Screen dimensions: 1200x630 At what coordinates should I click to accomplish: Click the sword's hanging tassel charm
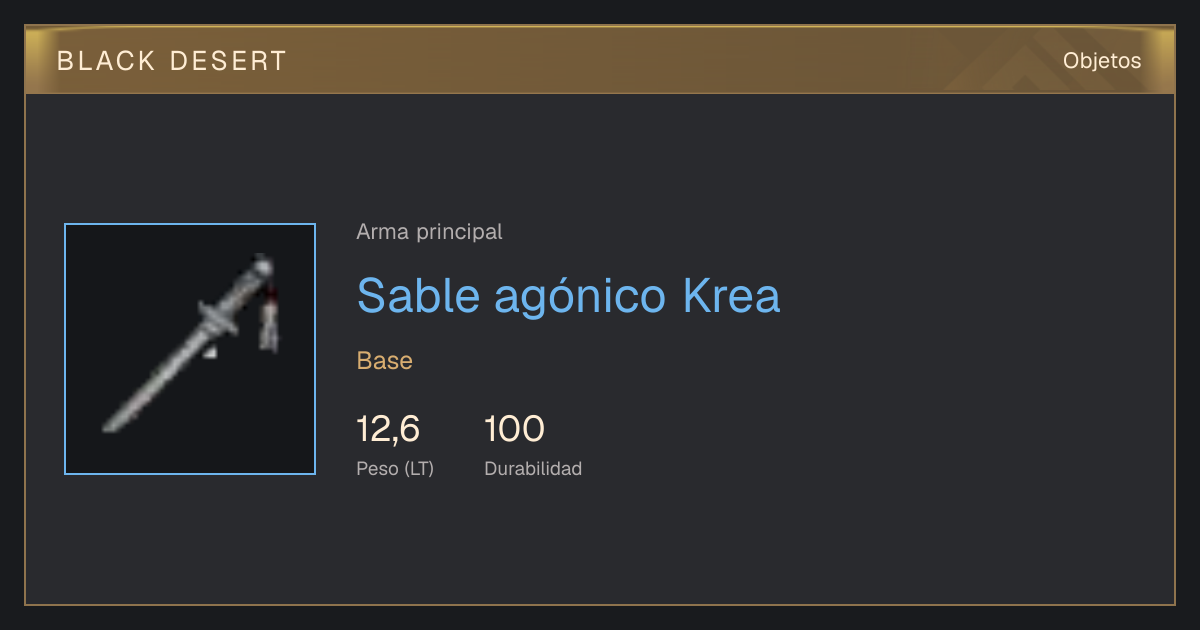pyautogui.click(x=270, y=320)
